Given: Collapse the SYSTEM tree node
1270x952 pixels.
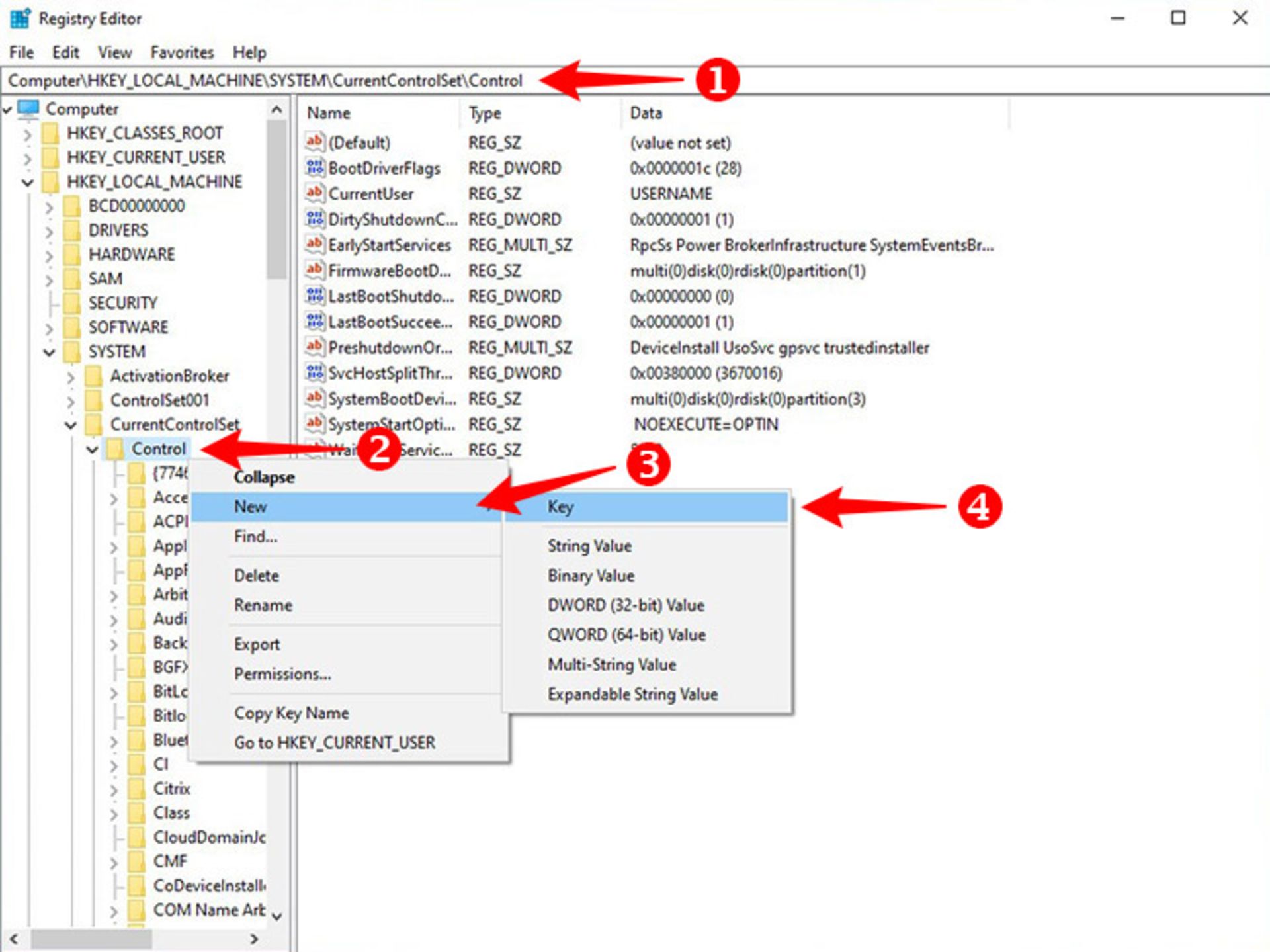Looking at the screenshot, I should [49, 351].
